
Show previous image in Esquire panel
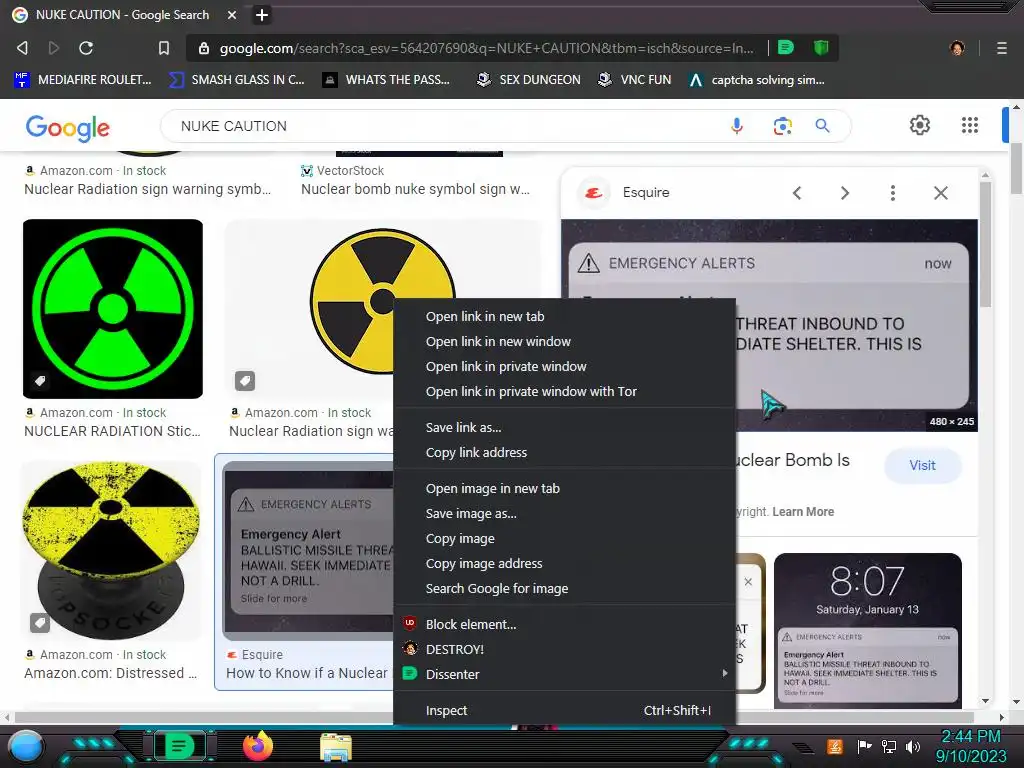(797, 193)
